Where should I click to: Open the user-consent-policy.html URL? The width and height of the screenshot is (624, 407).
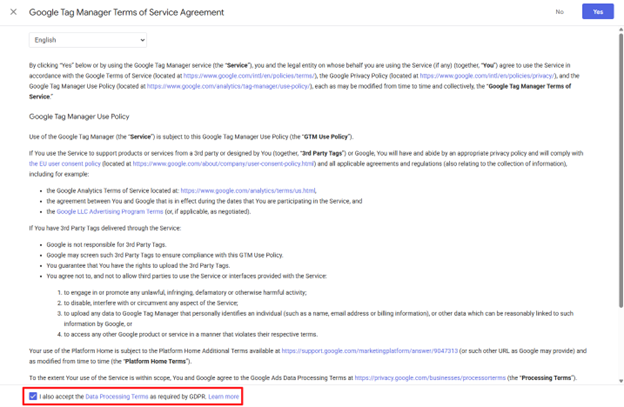click(x=224, y=164)
